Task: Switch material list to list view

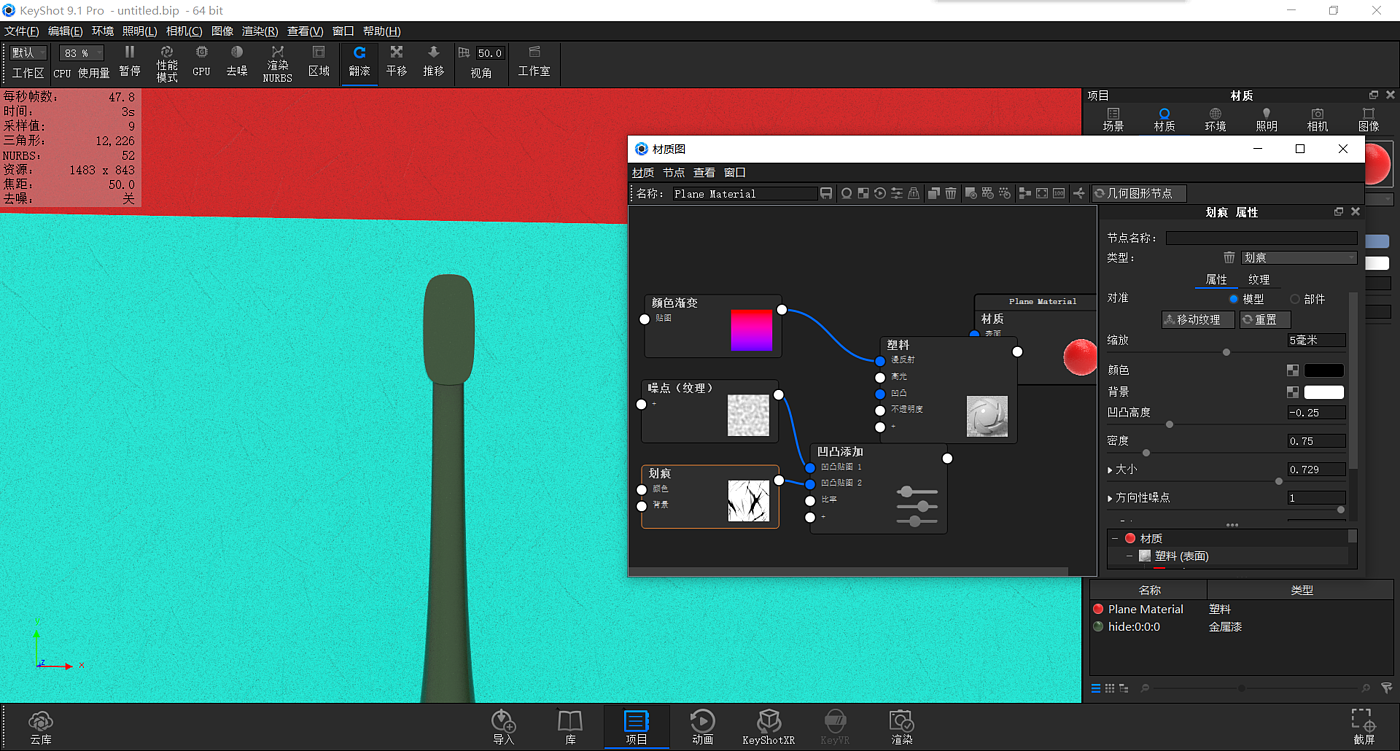Action: click(1096, 688)
